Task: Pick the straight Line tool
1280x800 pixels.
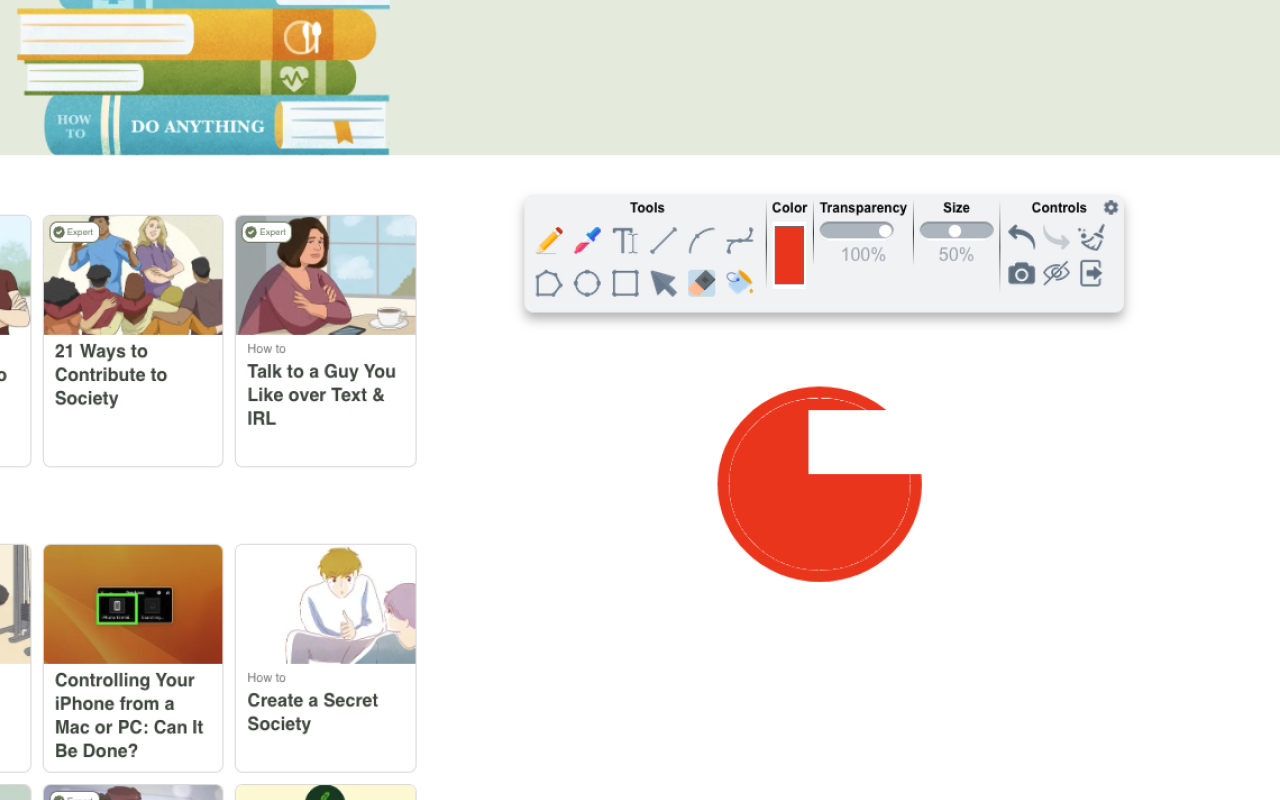Action: (x=663, y=241)
